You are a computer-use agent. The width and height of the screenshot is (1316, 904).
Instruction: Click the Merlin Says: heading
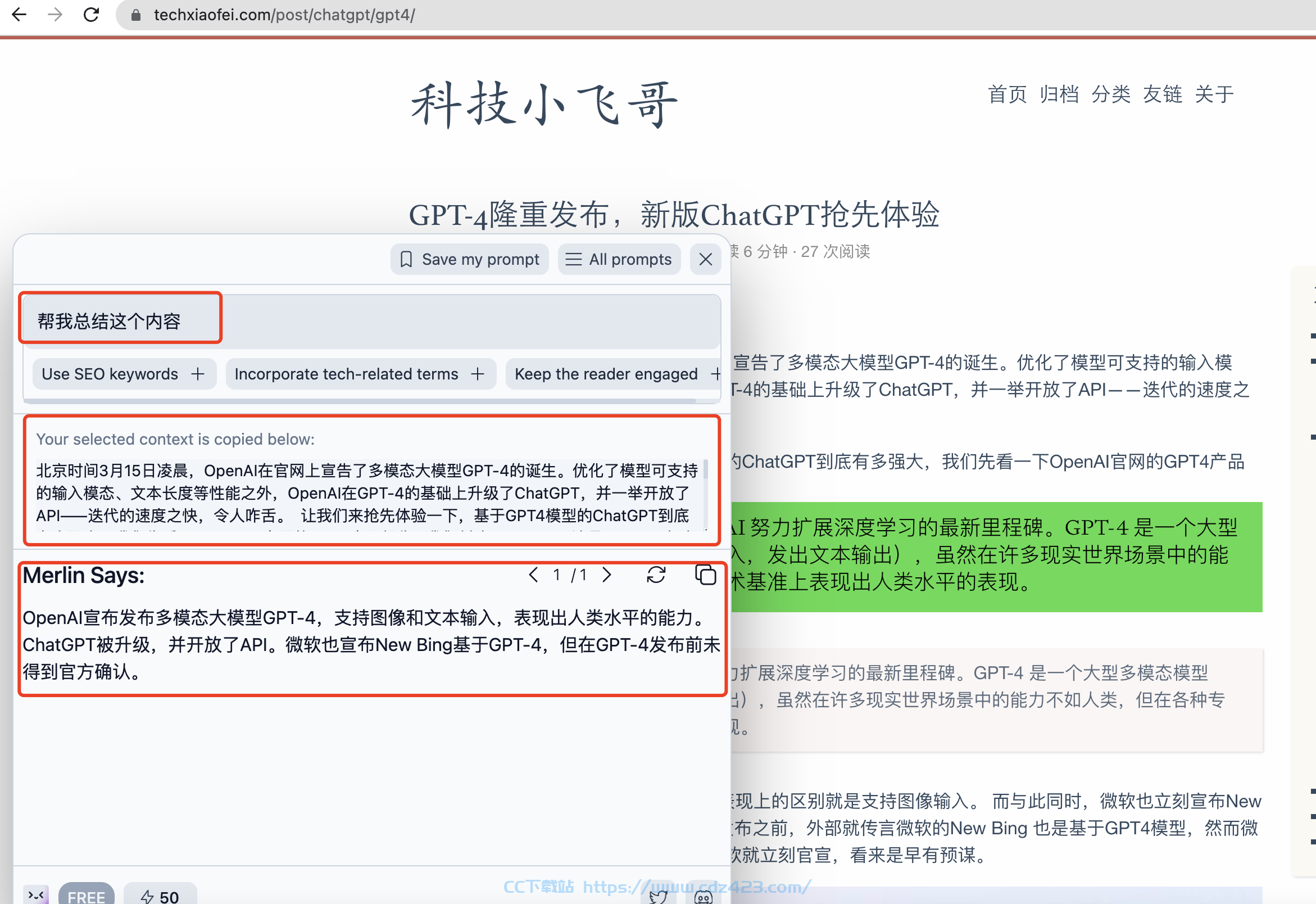[83, 575]
